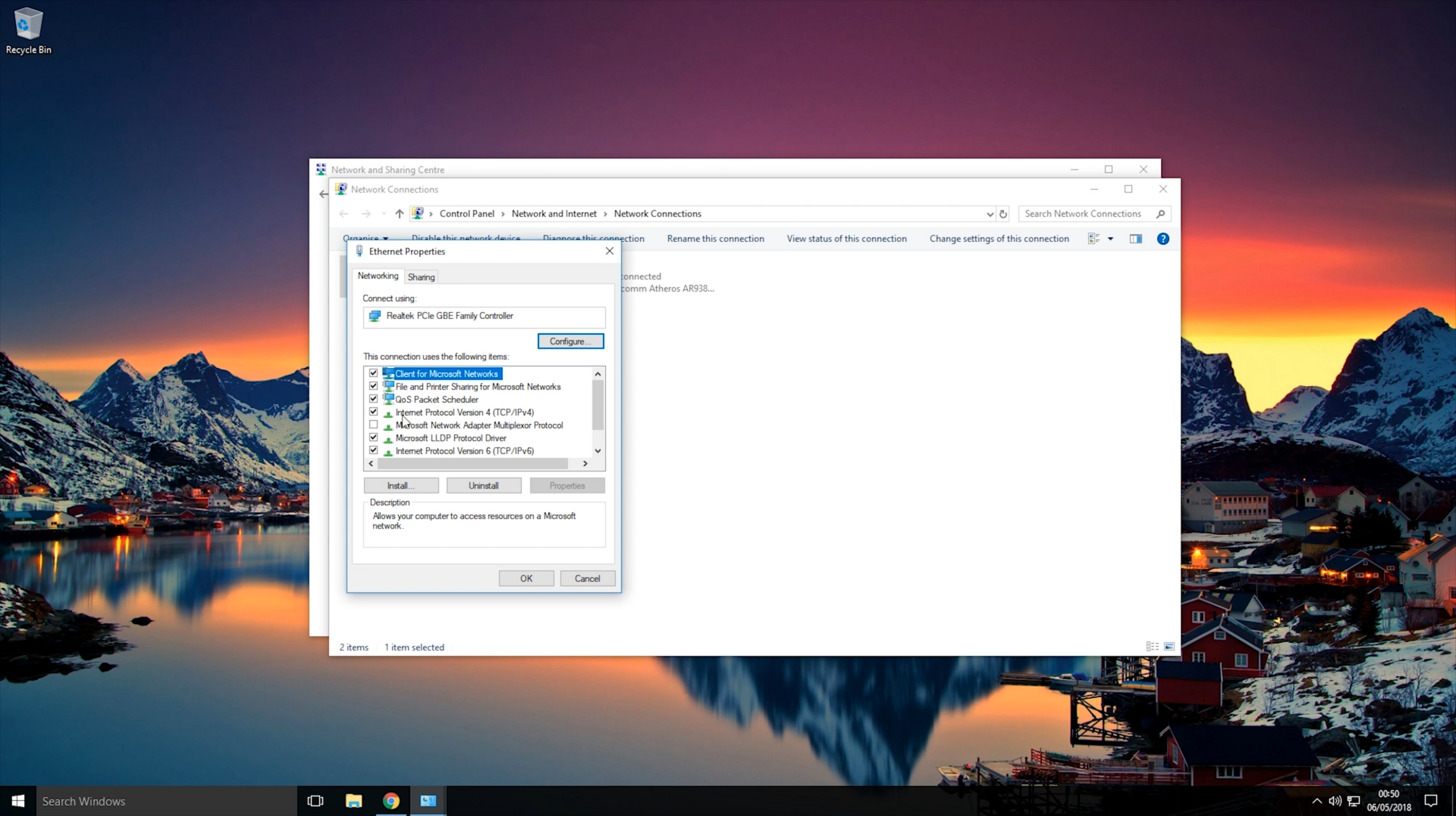The width and height of the screenshot is (1456, 816).
Task: Toggle the QoS Packet Scheduler checkbox
Action: tap(373, 399)
